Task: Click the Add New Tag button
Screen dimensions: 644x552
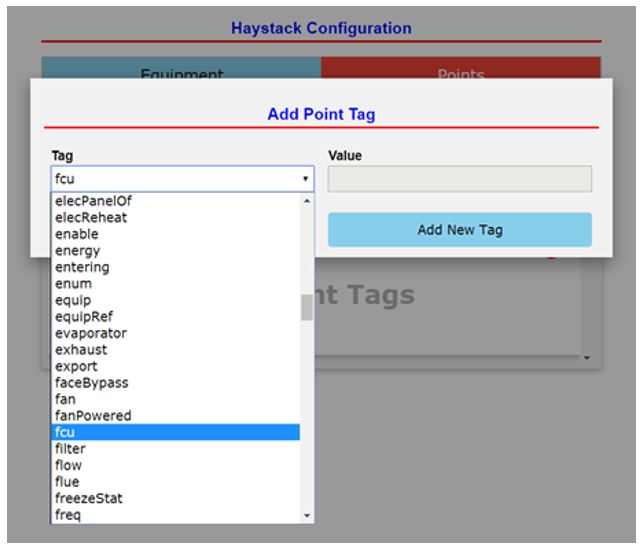Action: click(x=460, y=230)
